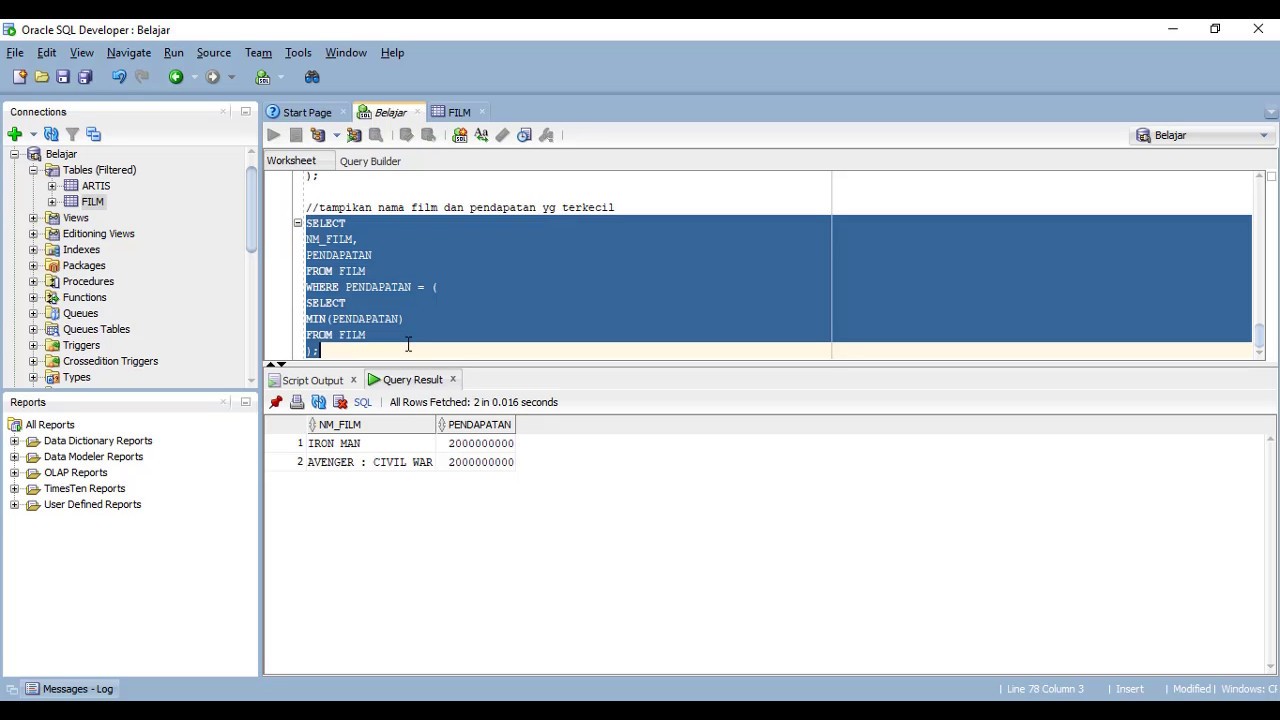1280x720 pixels.
Task: Undo the last edit
Action: (119, 77)
